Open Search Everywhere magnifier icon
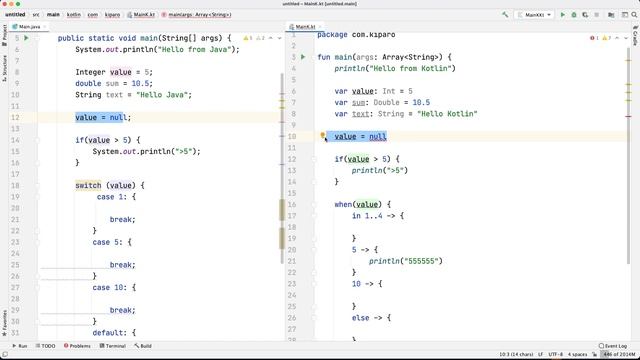640x360 pixels. pyautogui.click(x=634, y=15)
